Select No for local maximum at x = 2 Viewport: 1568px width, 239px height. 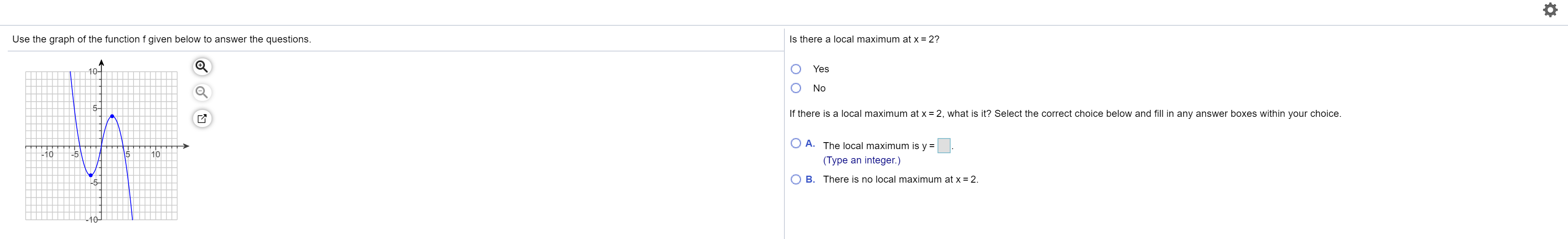click(x=796, y=88)
